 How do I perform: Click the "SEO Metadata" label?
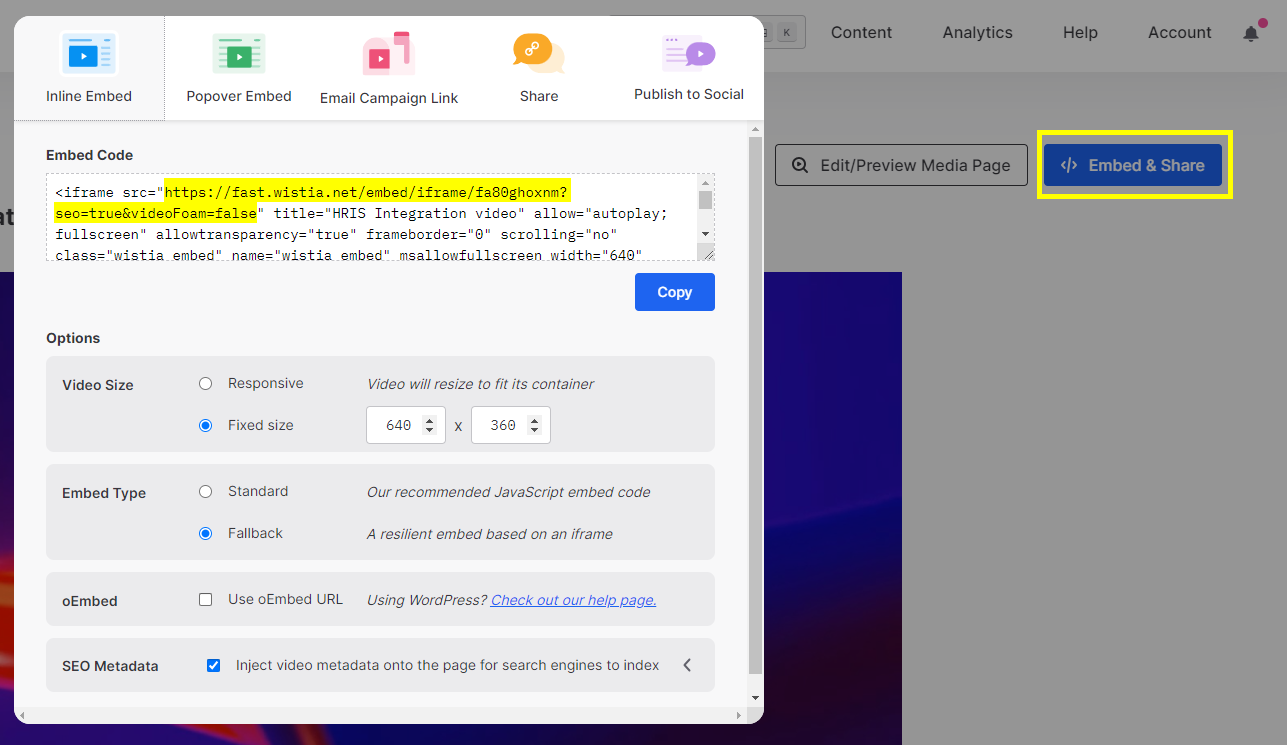click(110, 666)
